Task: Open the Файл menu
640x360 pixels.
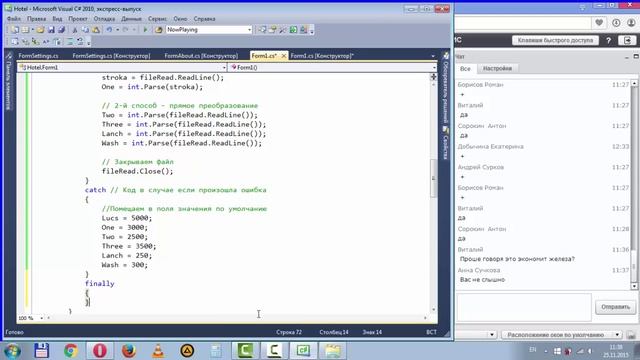Action: coord(13,19)
